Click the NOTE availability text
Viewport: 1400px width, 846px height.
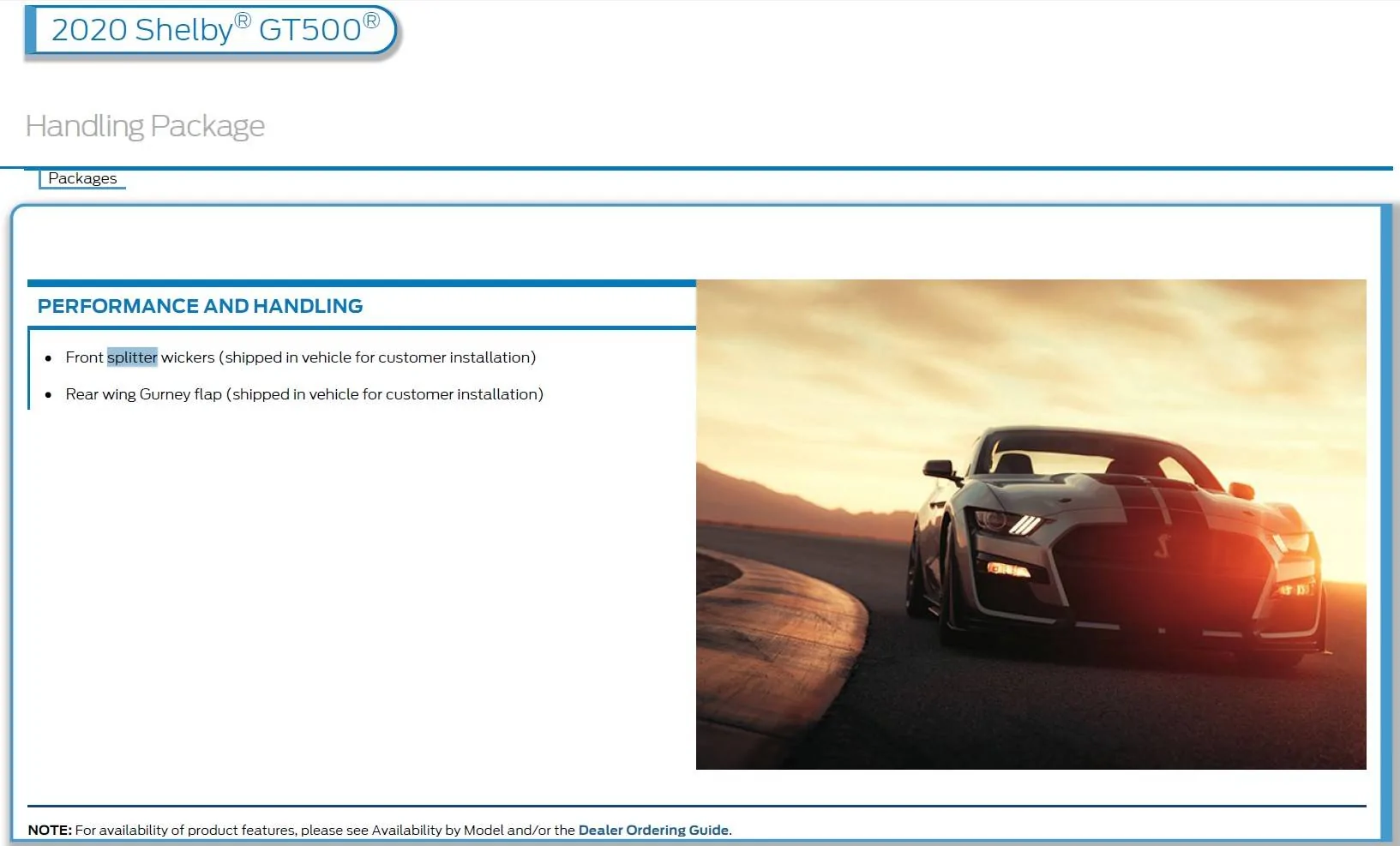pyautogui.click(x=380, y=830)
